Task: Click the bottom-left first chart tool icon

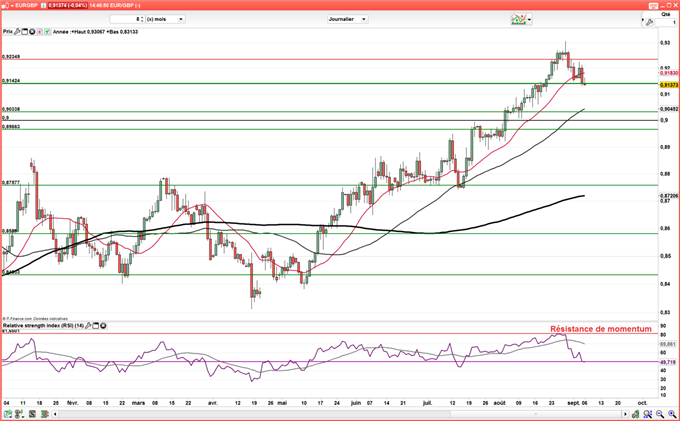Action: (7, 414)
